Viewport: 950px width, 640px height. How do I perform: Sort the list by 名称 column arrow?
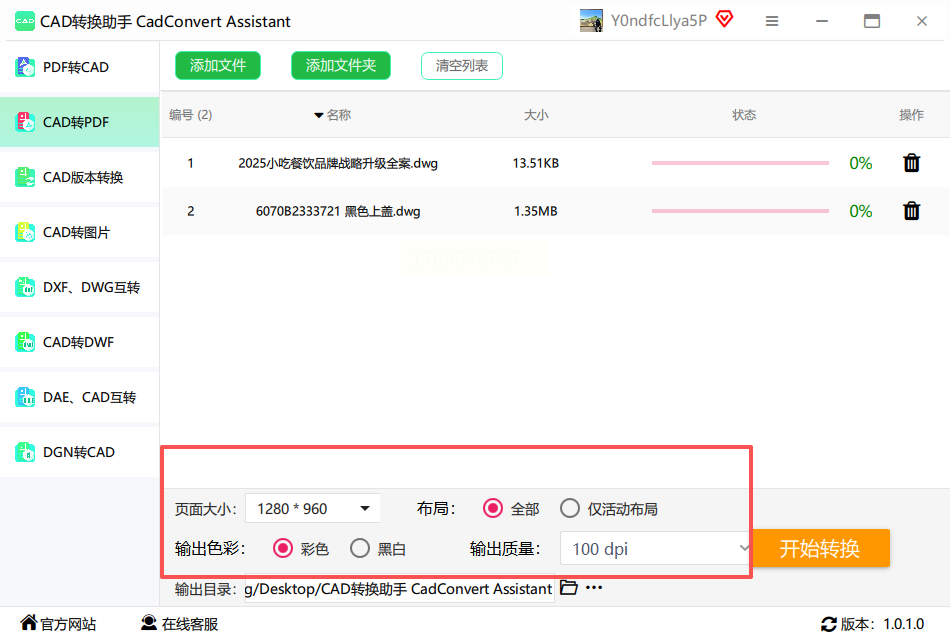[x=319, y=115]
